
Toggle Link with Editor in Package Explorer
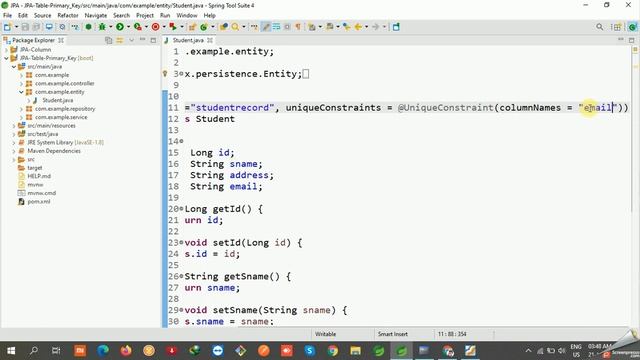click(120, 40)
